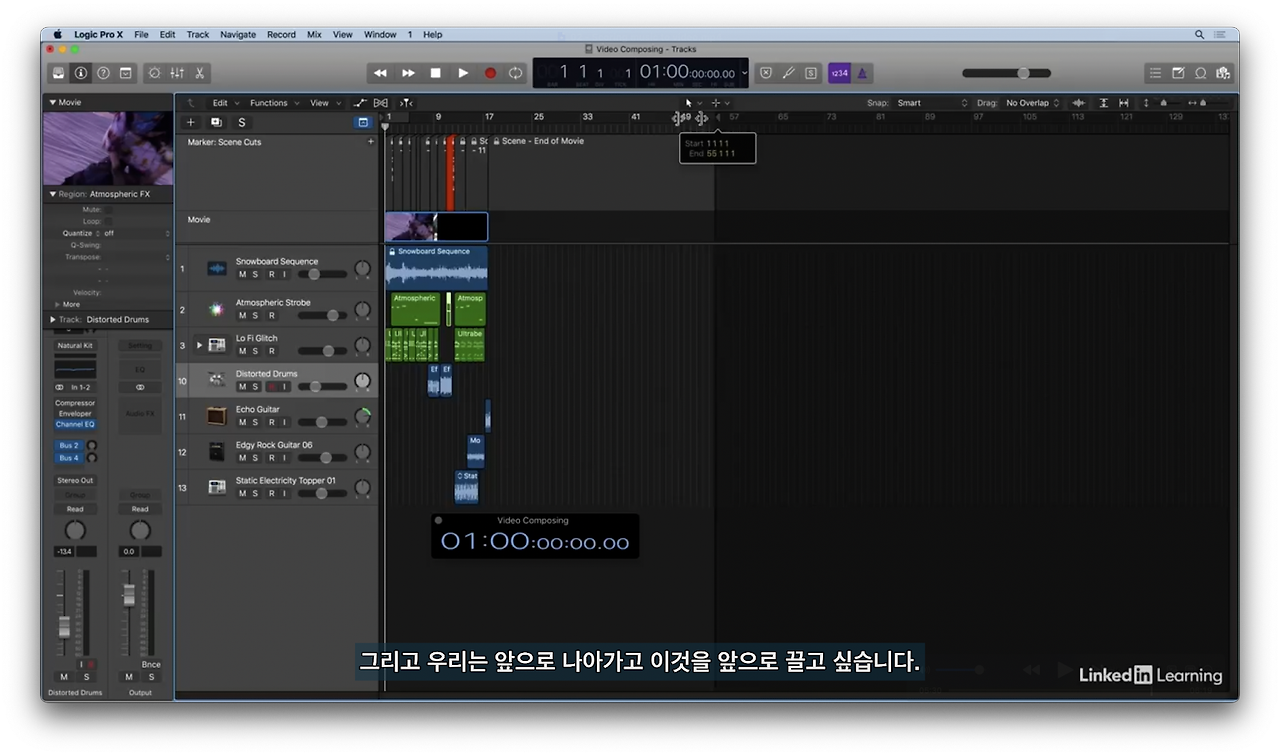Rewind the transport

pyautogui.click(x=380, y=73)
